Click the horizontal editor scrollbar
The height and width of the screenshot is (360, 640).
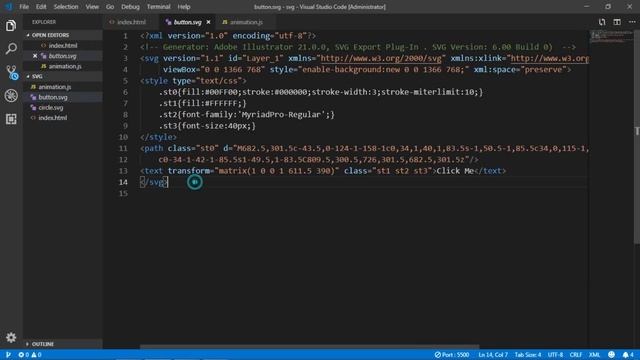click(309, 347)
